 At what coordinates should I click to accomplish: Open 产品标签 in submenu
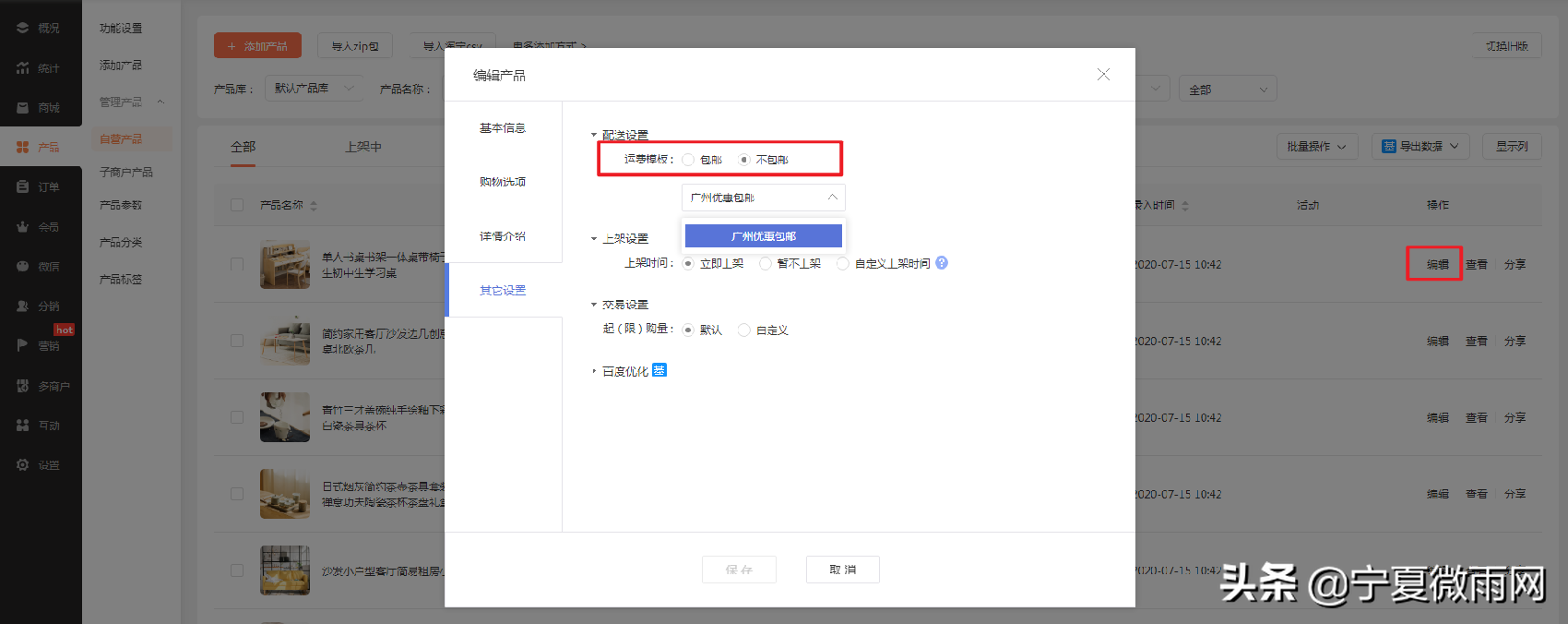(121, 279)
